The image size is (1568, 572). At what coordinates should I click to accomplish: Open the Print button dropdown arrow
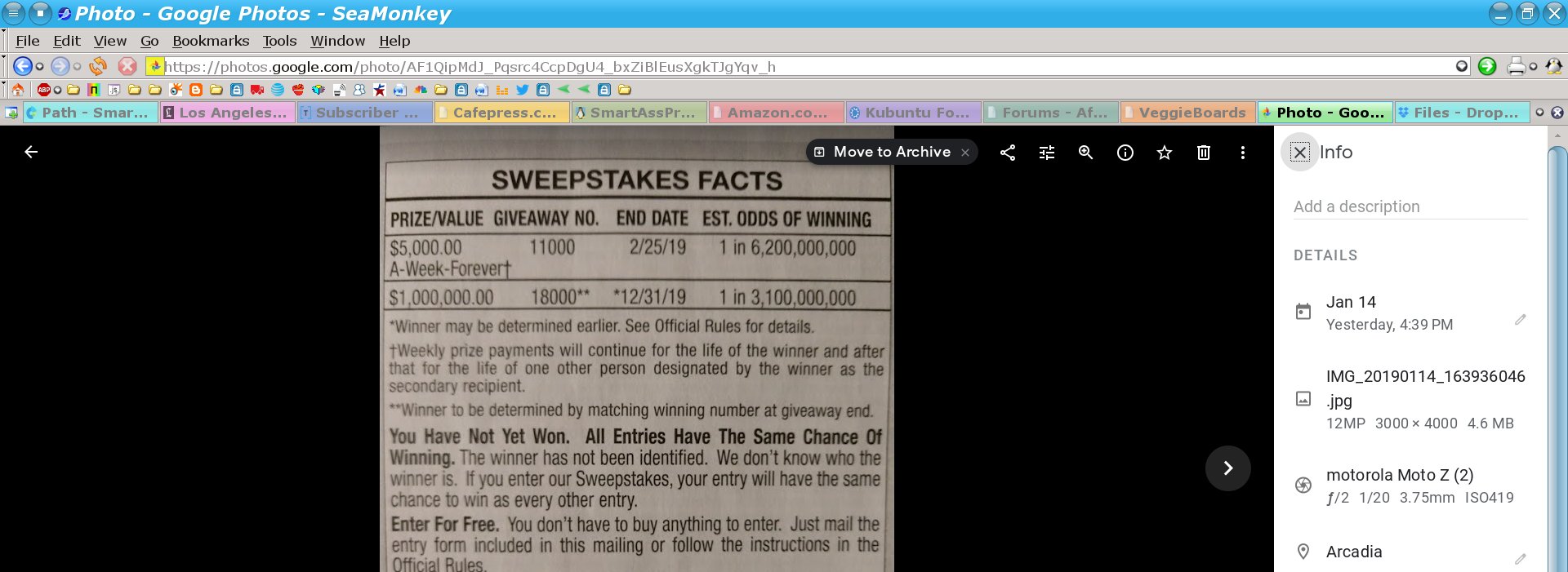[x=1533, y=67]
